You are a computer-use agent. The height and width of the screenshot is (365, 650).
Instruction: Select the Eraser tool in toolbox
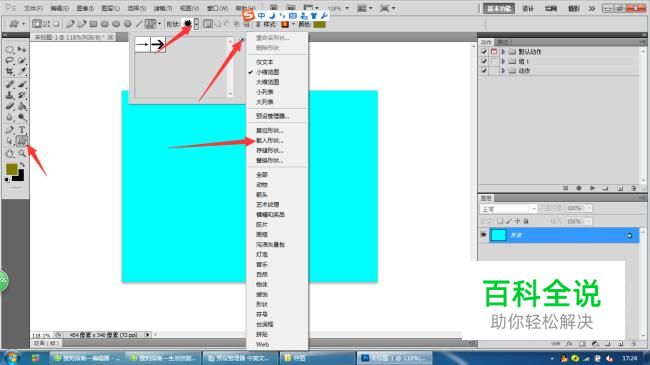[10, 106]
